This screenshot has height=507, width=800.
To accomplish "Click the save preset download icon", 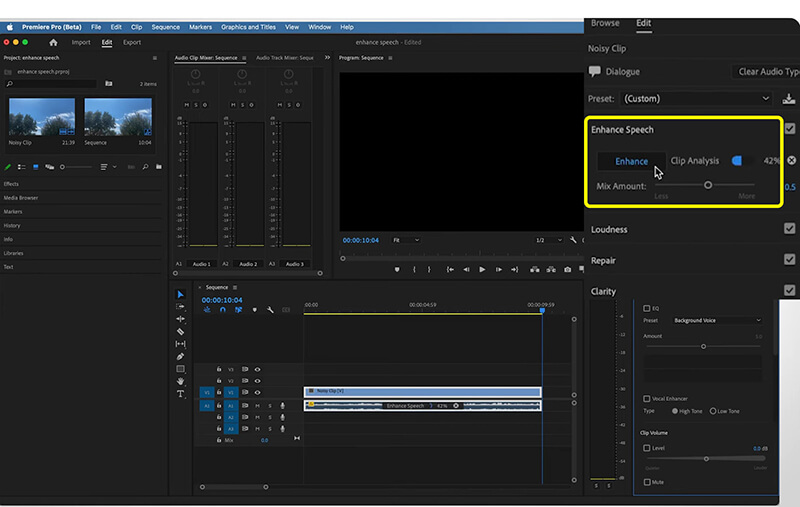I will pos(789,99).
